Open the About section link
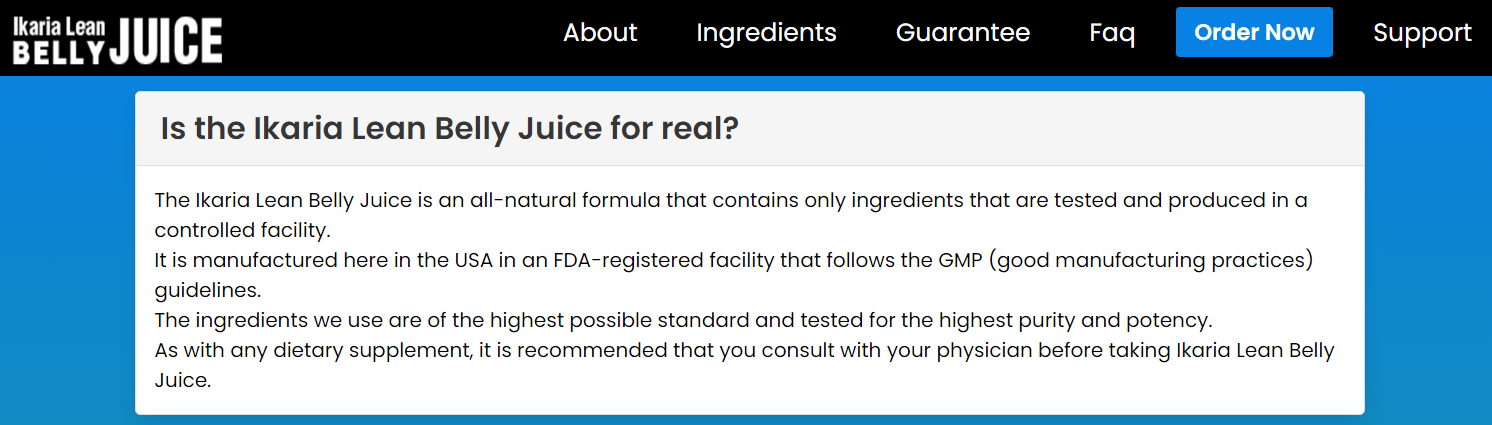Image resolution: width=1492 pixels, height=425 pixels. tap(600, 33)
